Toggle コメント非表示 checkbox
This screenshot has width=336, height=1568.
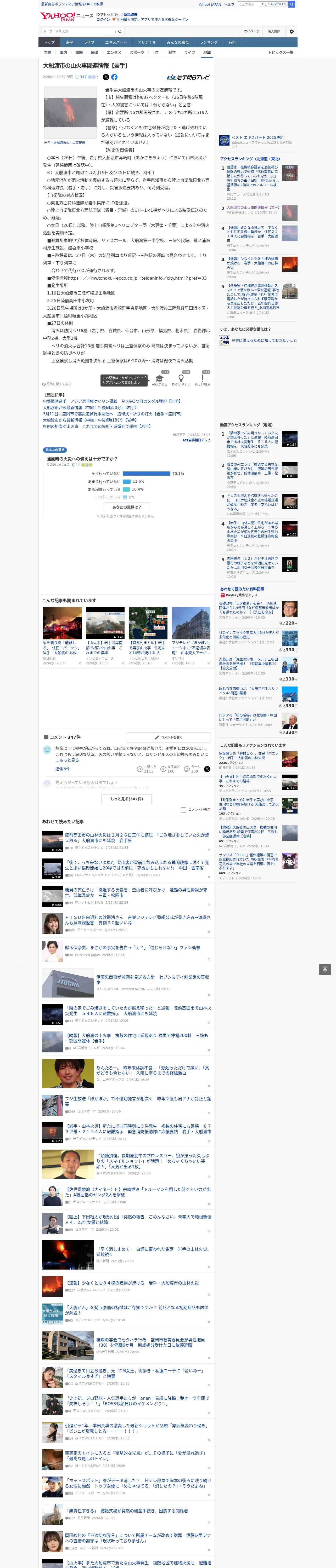(183, 810)
